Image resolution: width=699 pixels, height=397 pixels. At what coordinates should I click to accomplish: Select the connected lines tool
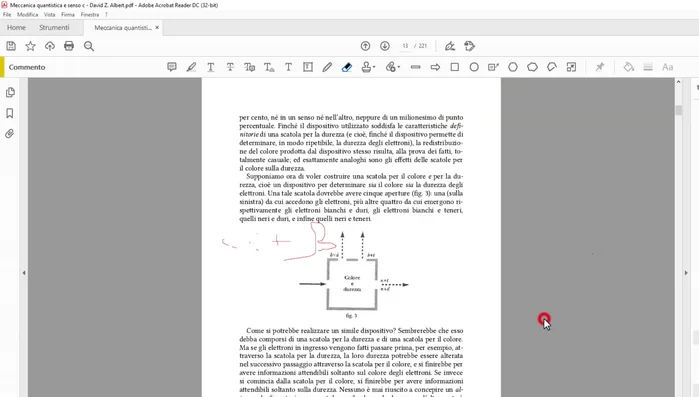coord(552,67)
